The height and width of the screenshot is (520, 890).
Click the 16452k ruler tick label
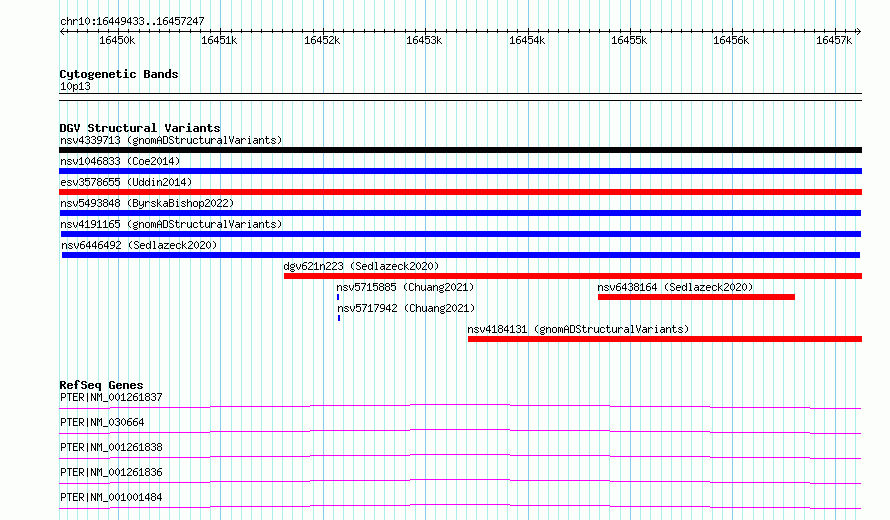(x=322, y=40)
